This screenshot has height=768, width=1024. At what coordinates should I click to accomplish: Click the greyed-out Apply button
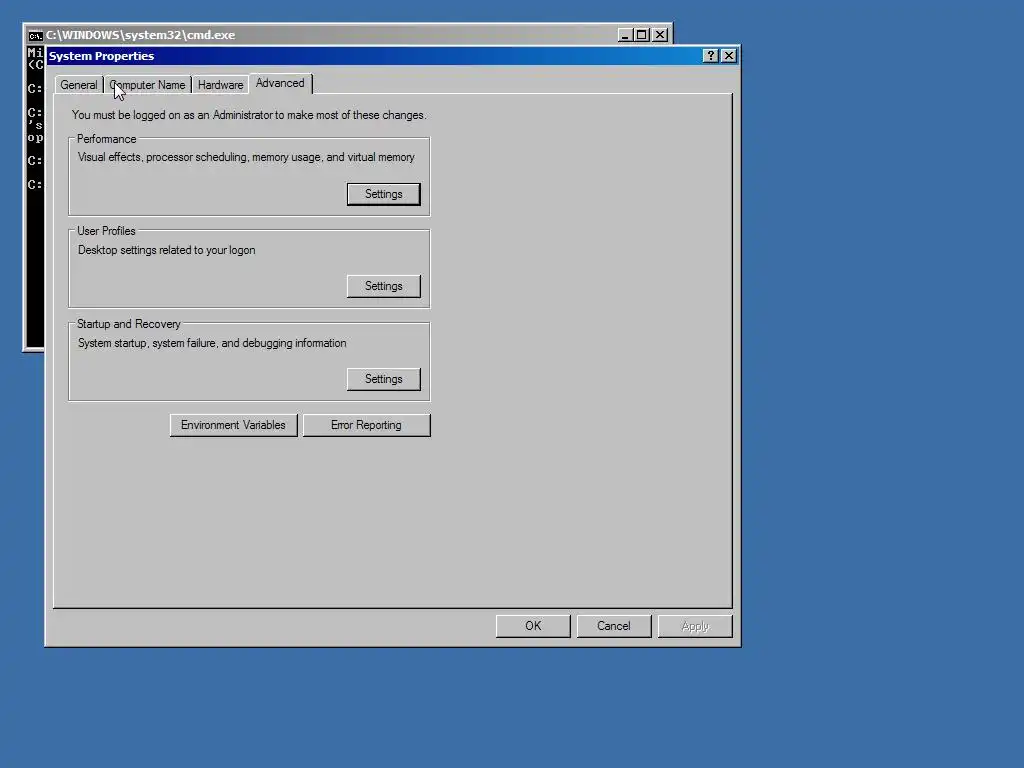(695, 626)
